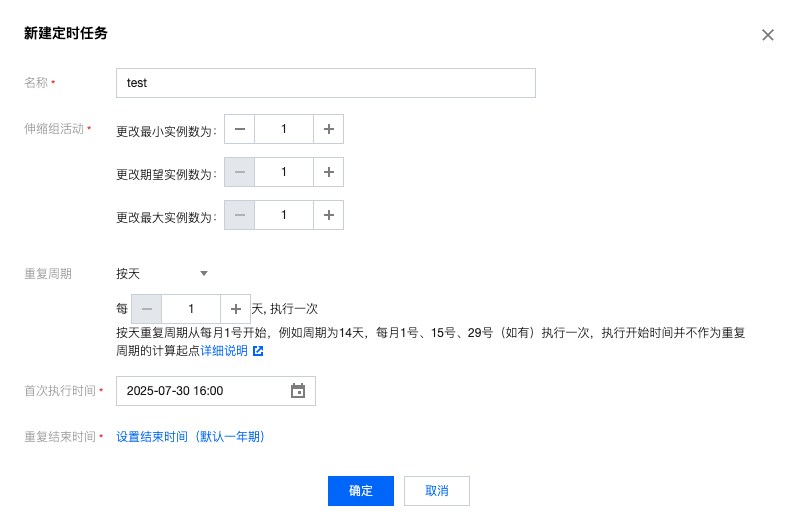Decrease the repeat interval days with minus

[x=147, y=309]
